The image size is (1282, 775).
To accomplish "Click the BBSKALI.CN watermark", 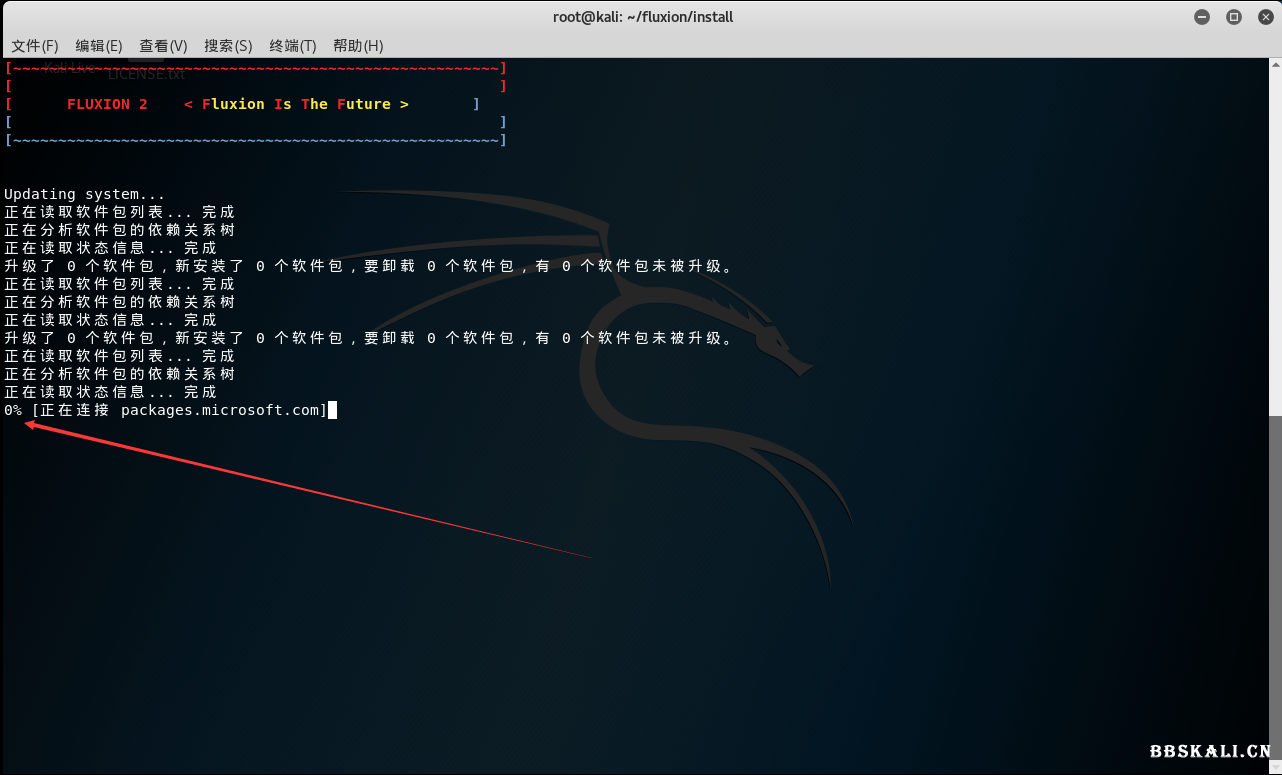I will click(1207, 750).
